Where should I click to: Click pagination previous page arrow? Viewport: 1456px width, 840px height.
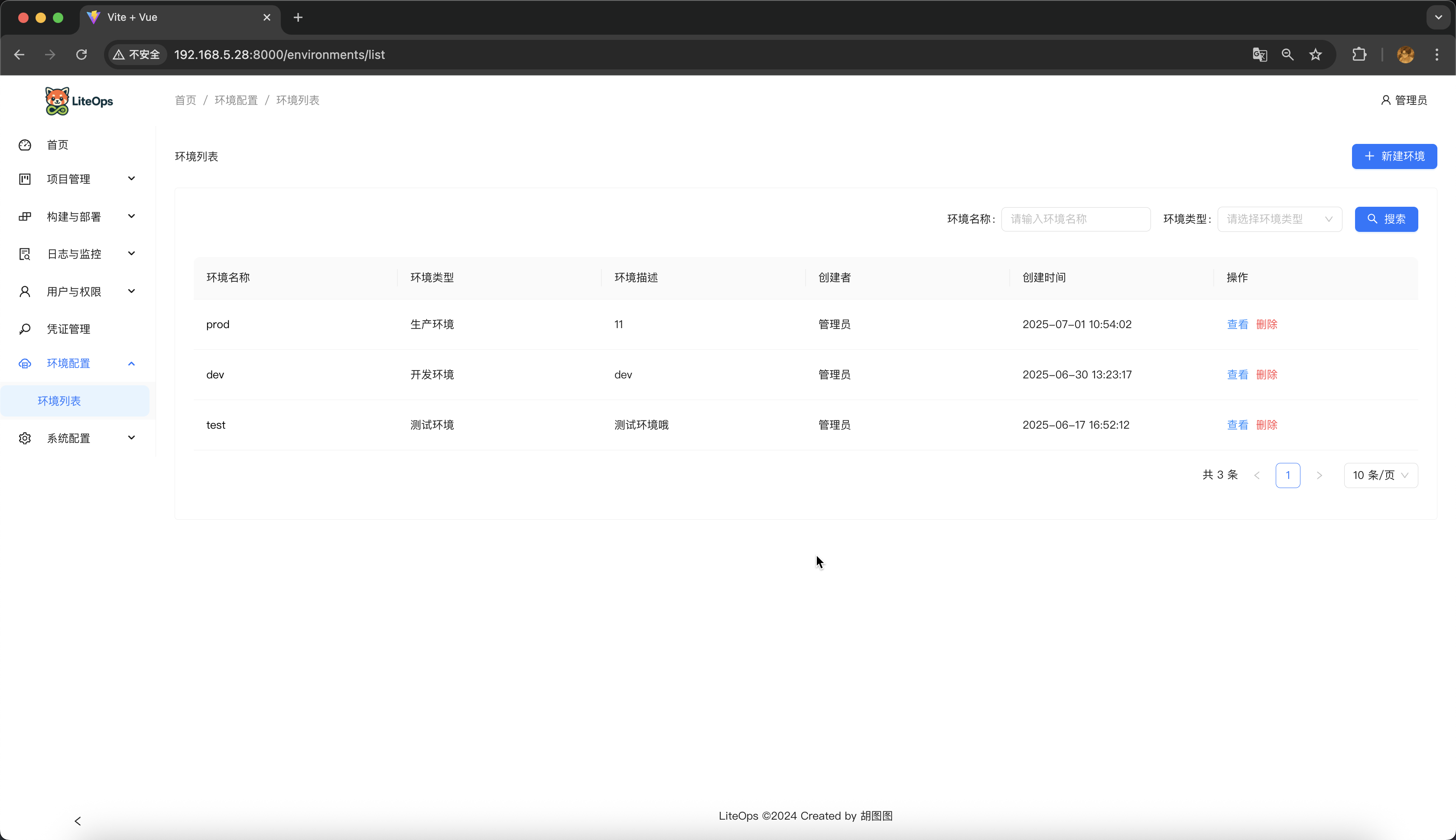pos(1257,475)
